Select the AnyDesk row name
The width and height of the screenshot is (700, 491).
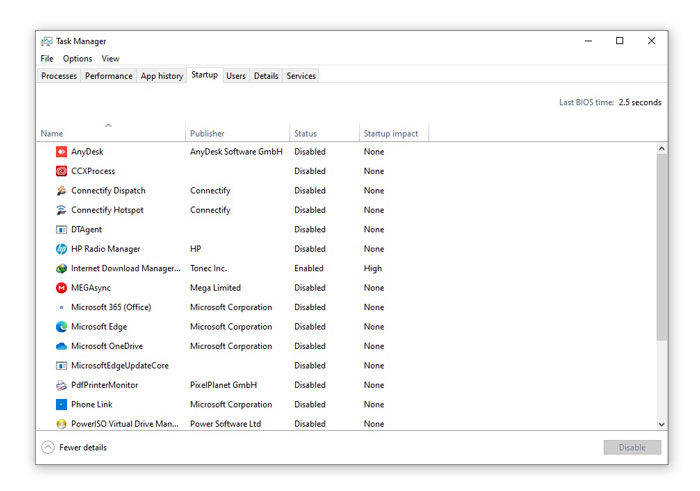point(88,152)
